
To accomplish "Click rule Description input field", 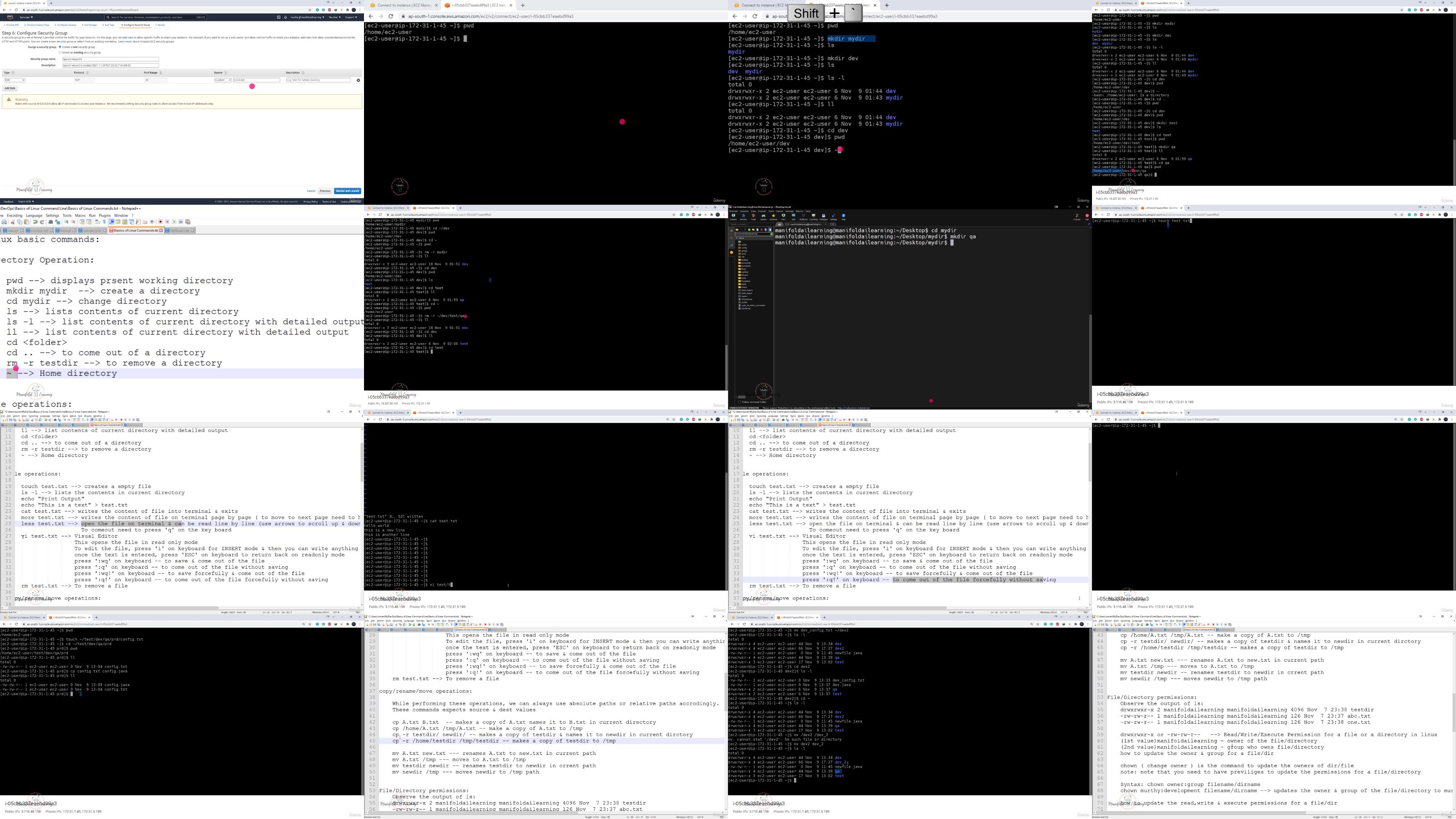I will [319, 80].
